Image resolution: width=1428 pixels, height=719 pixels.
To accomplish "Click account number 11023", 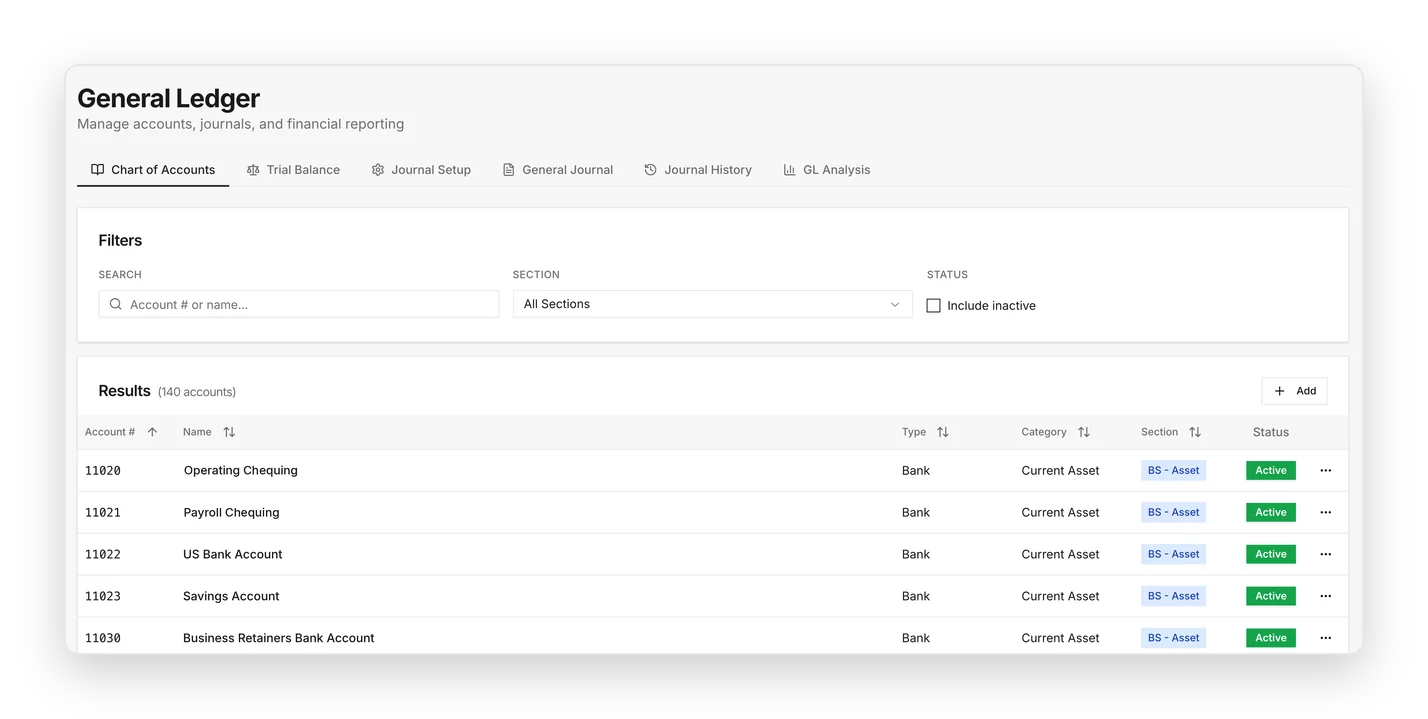I will click(103, 596).
